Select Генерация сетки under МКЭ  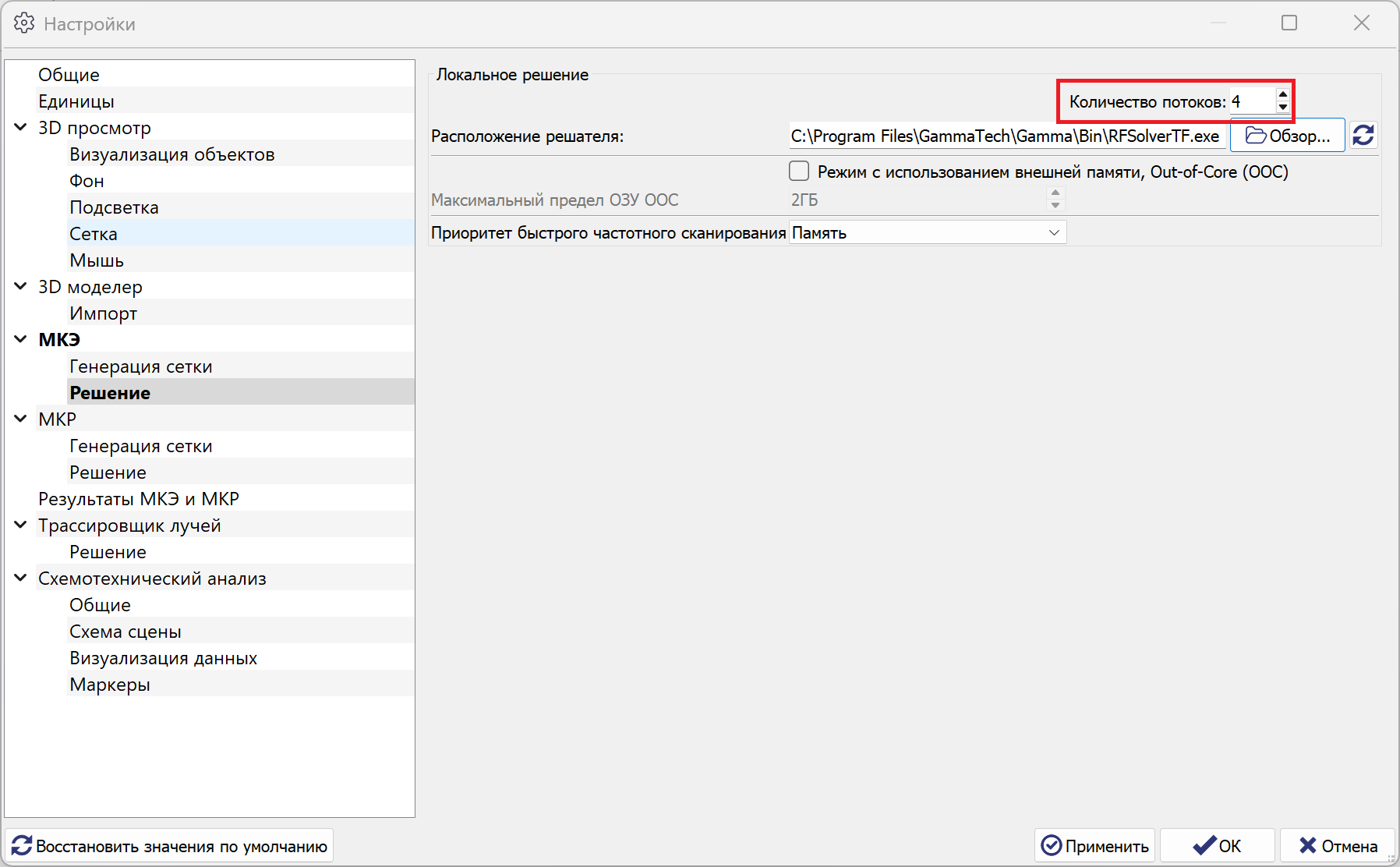(x=141, y=366)
